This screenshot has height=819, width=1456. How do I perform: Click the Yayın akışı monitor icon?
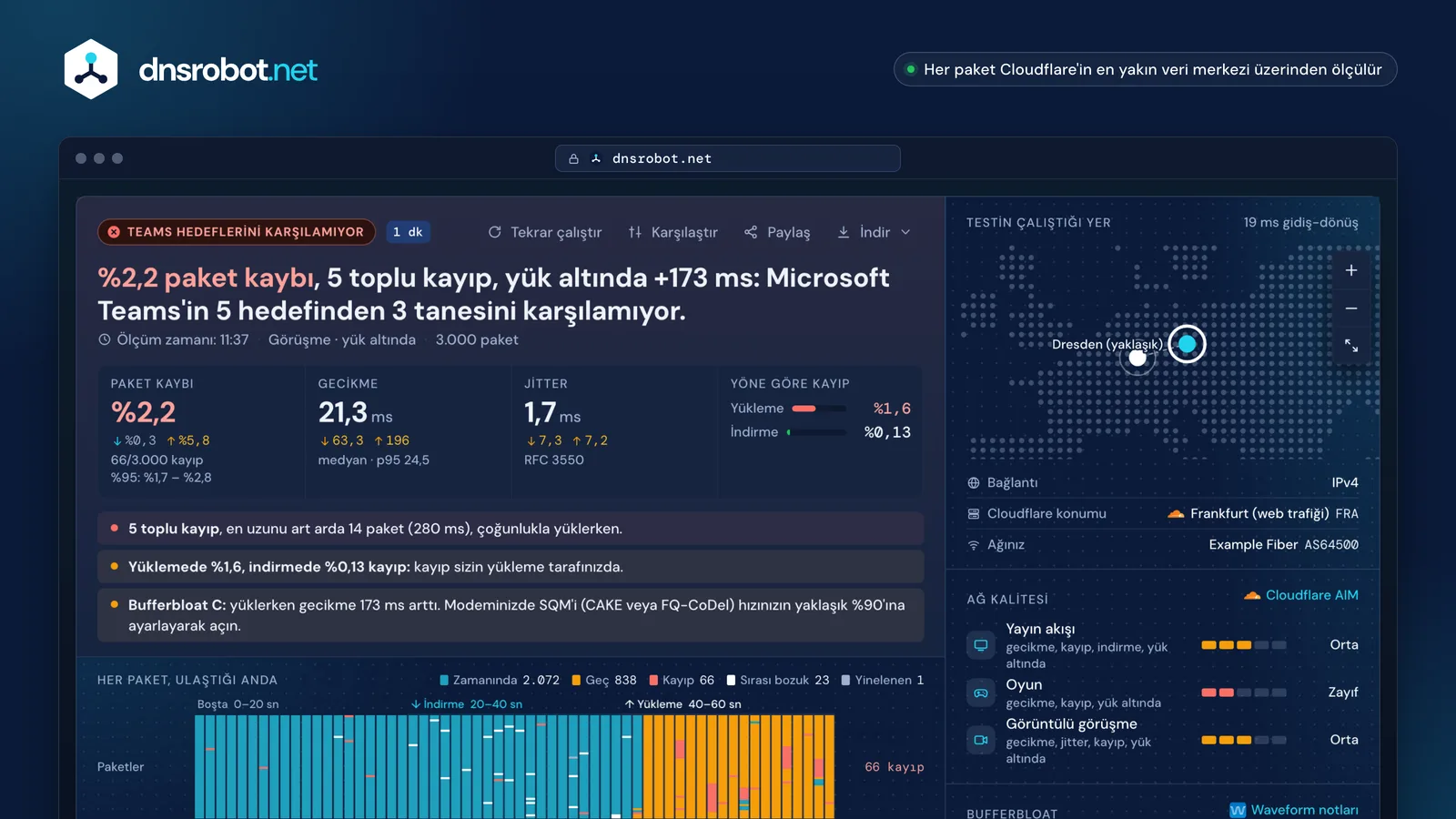981,645
